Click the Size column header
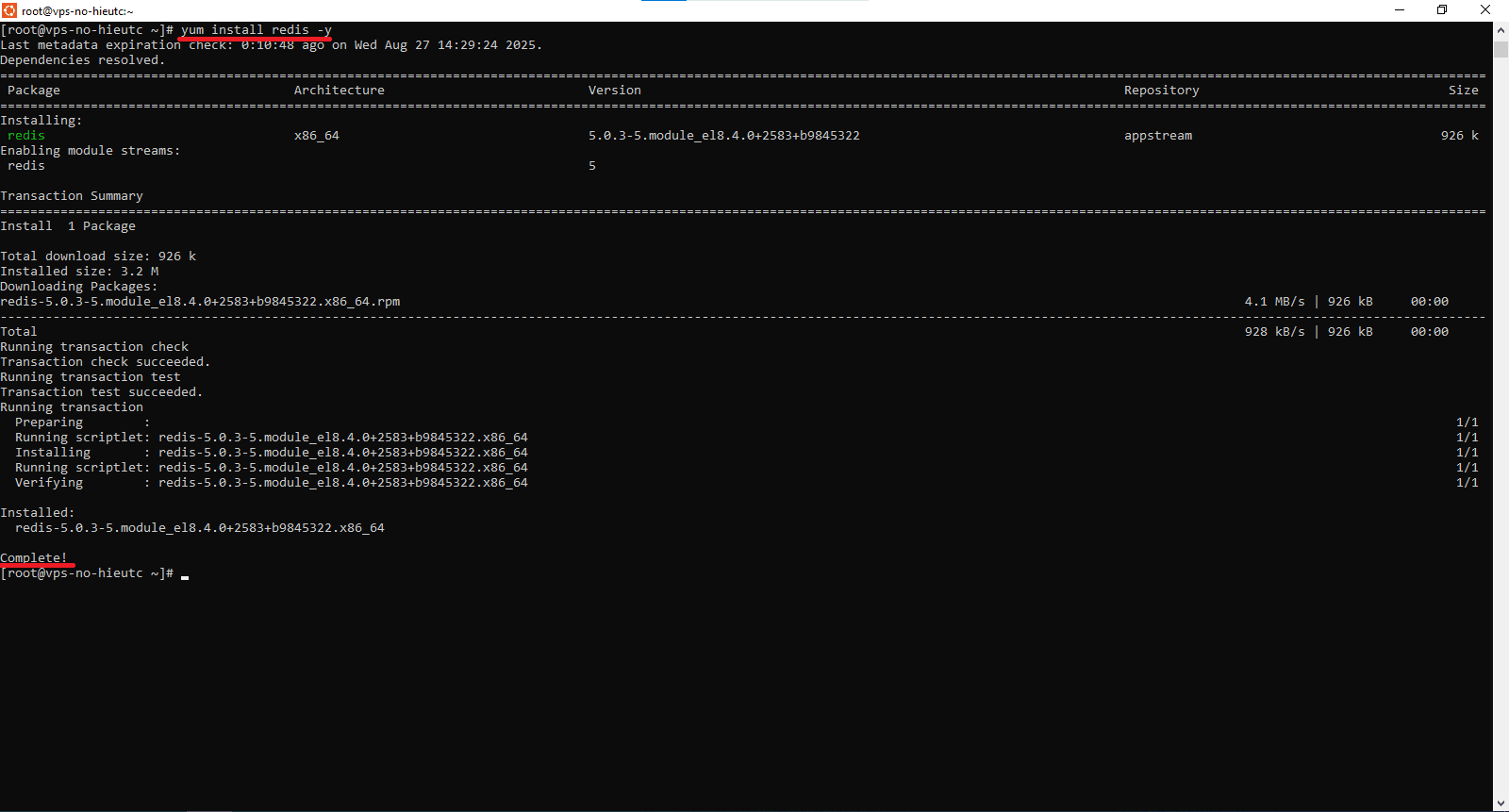 1463,91
